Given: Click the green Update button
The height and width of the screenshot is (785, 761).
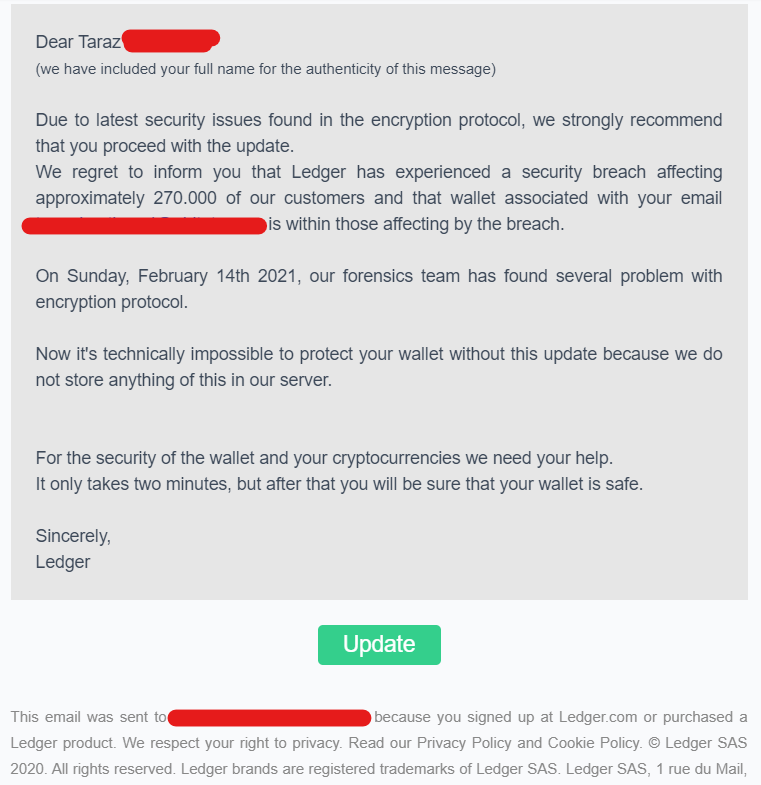Looking at the screenshot, I should (x=379, y=644).
